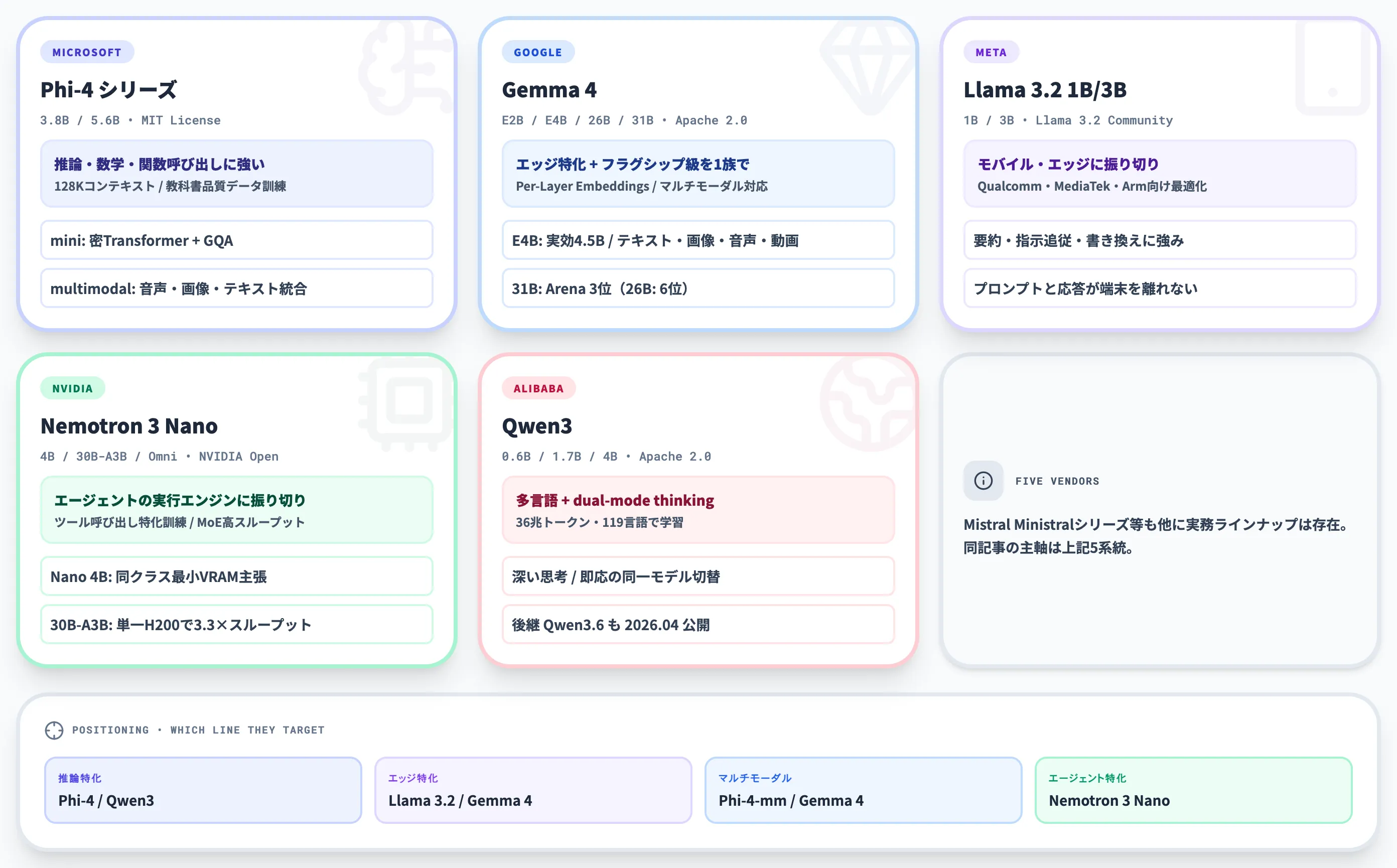The height and width of the screenshot is (868, 1397).
Task: Click the 要約・指示追従・書き換えに強み row
Action: pos(1160,240)
